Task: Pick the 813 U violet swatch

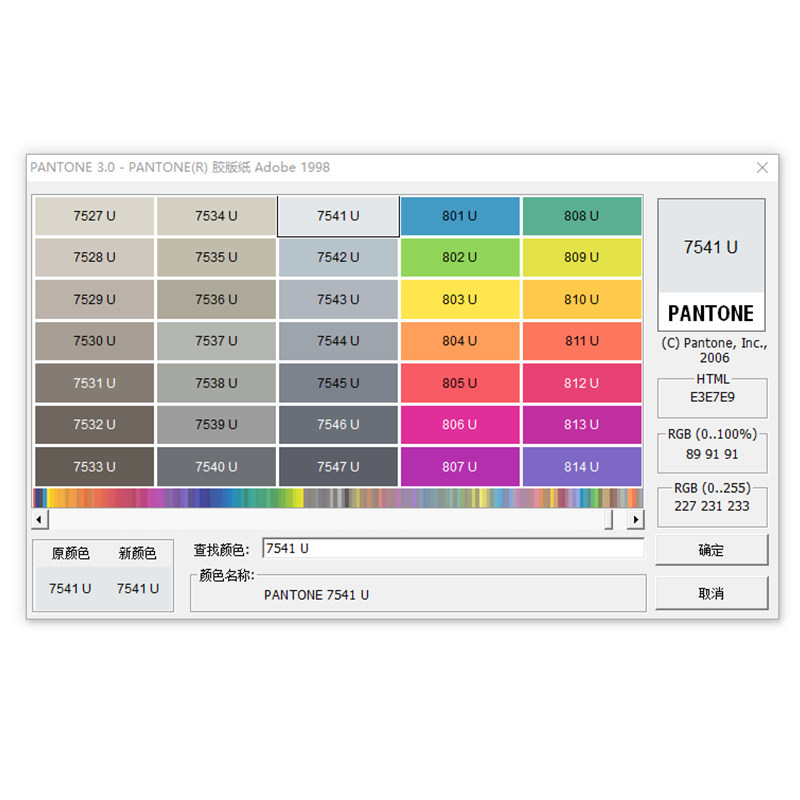Action: tap(582, 424)
